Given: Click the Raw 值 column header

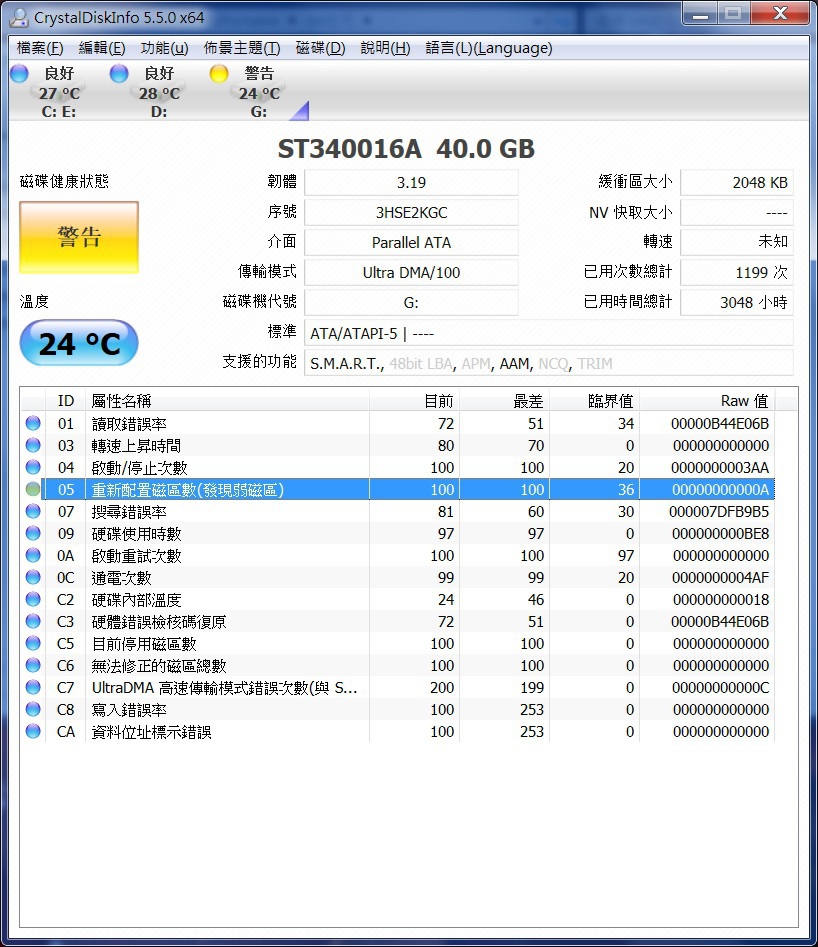Looking at the screenshot, I should pos(708,400).
